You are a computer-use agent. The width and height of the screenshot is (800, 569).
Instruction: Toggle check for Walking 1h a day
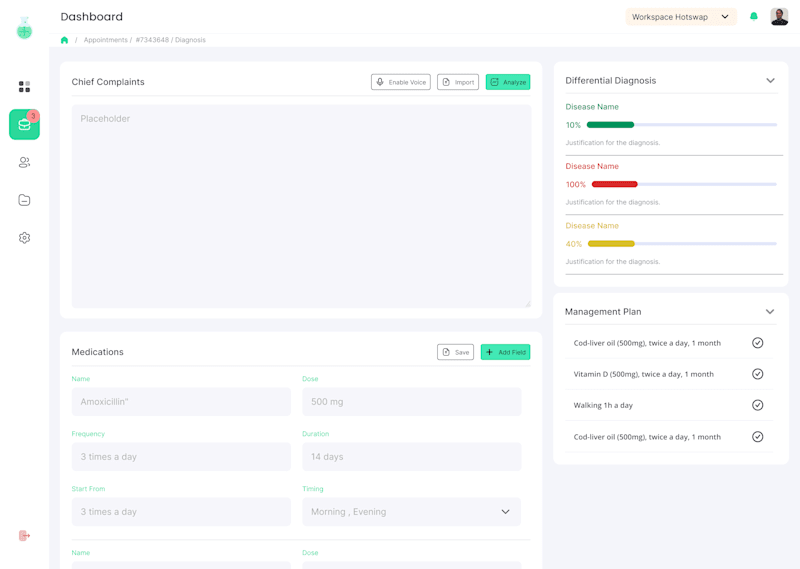758,405
